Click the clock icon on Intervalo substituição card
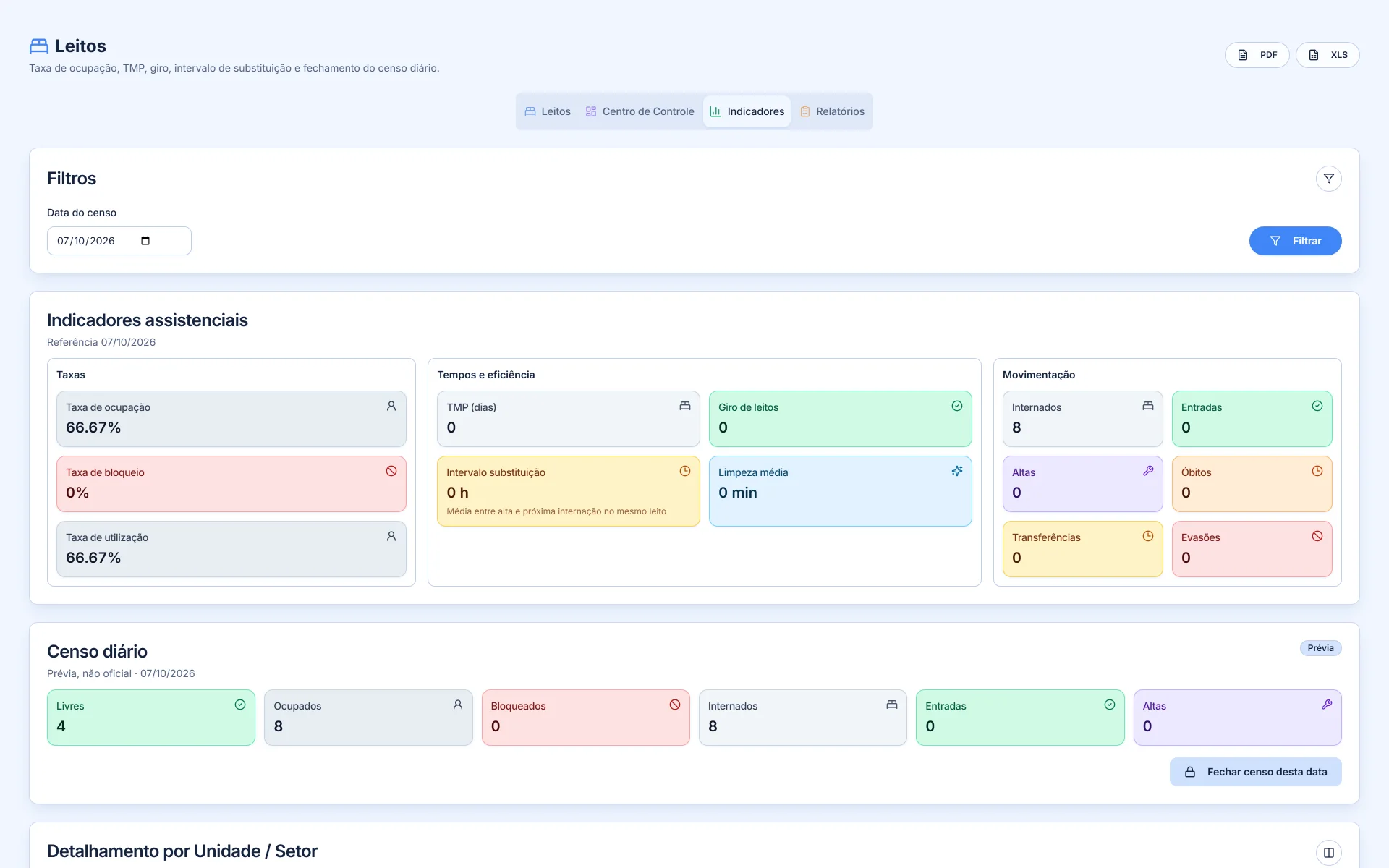1389x868 pixels. (x=685, y=471)
